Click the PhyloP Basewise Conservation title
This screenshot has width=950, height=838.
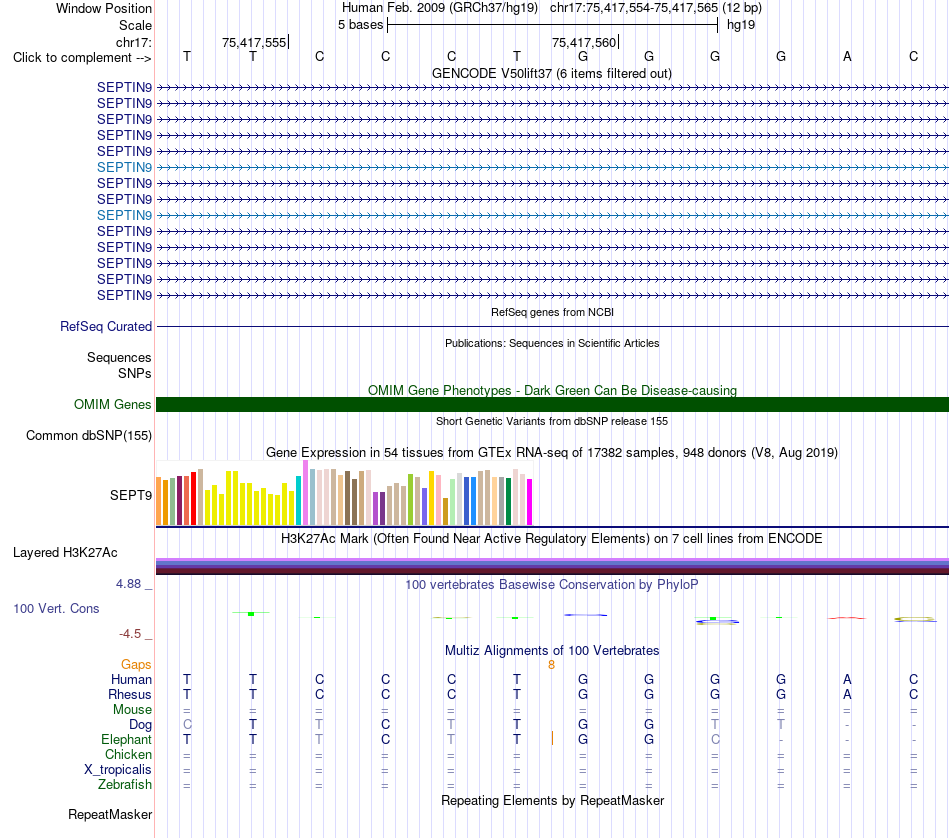[x=552, y=585]
